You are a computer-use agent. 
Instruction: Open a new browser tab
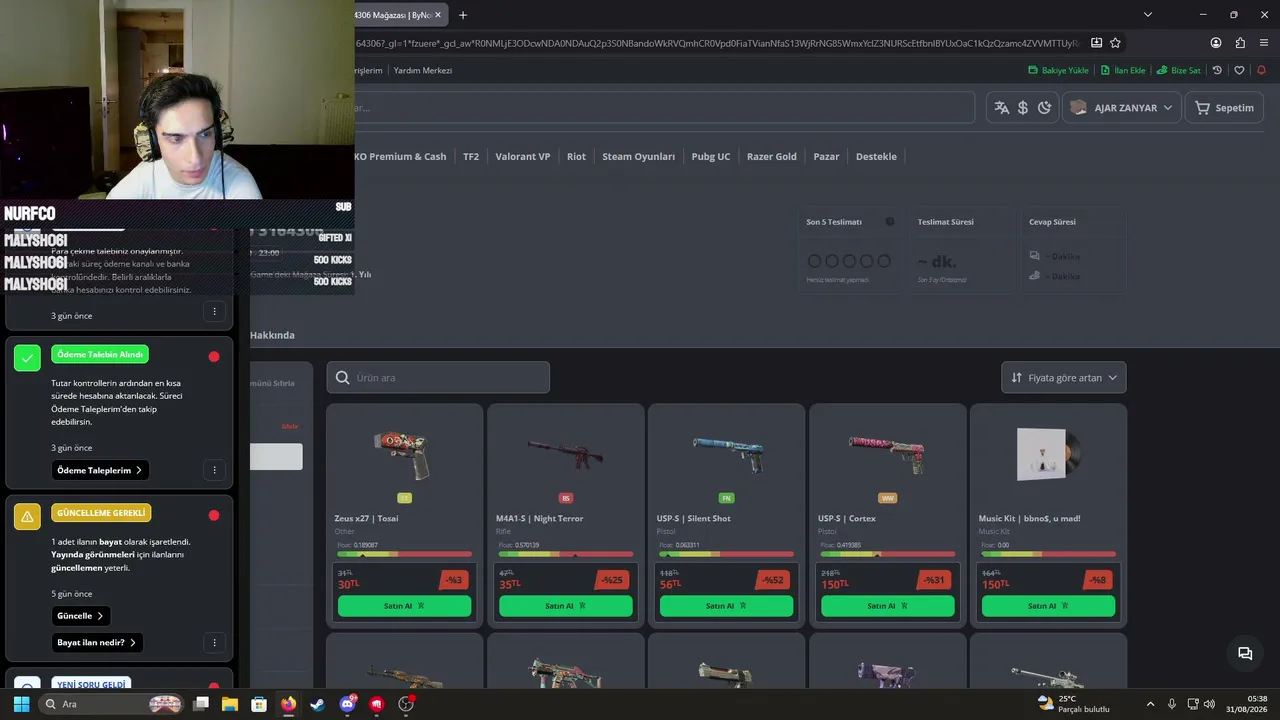(x=463, y=15)
